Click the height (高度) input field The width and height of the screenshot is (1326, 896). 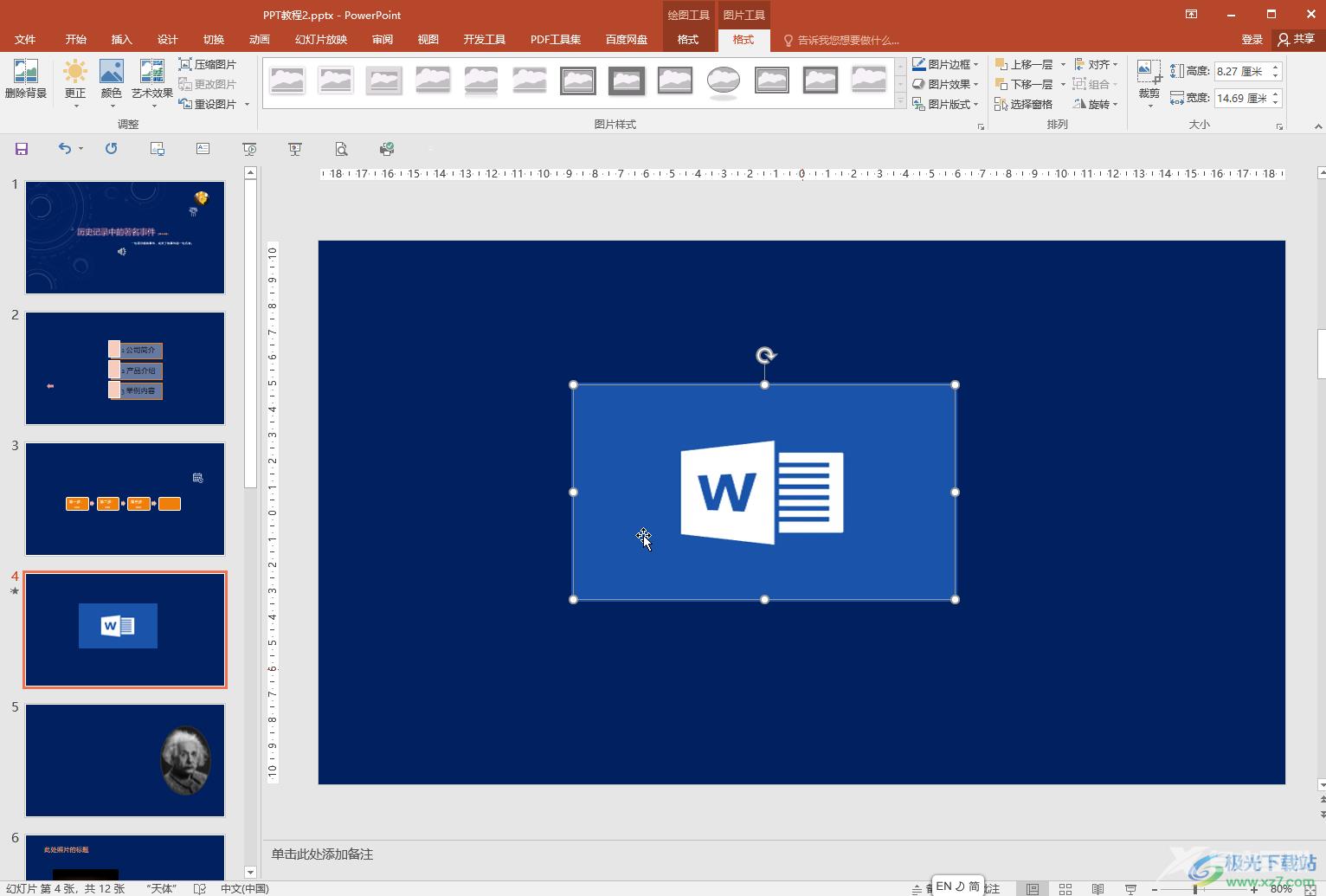coord(1241,71)
